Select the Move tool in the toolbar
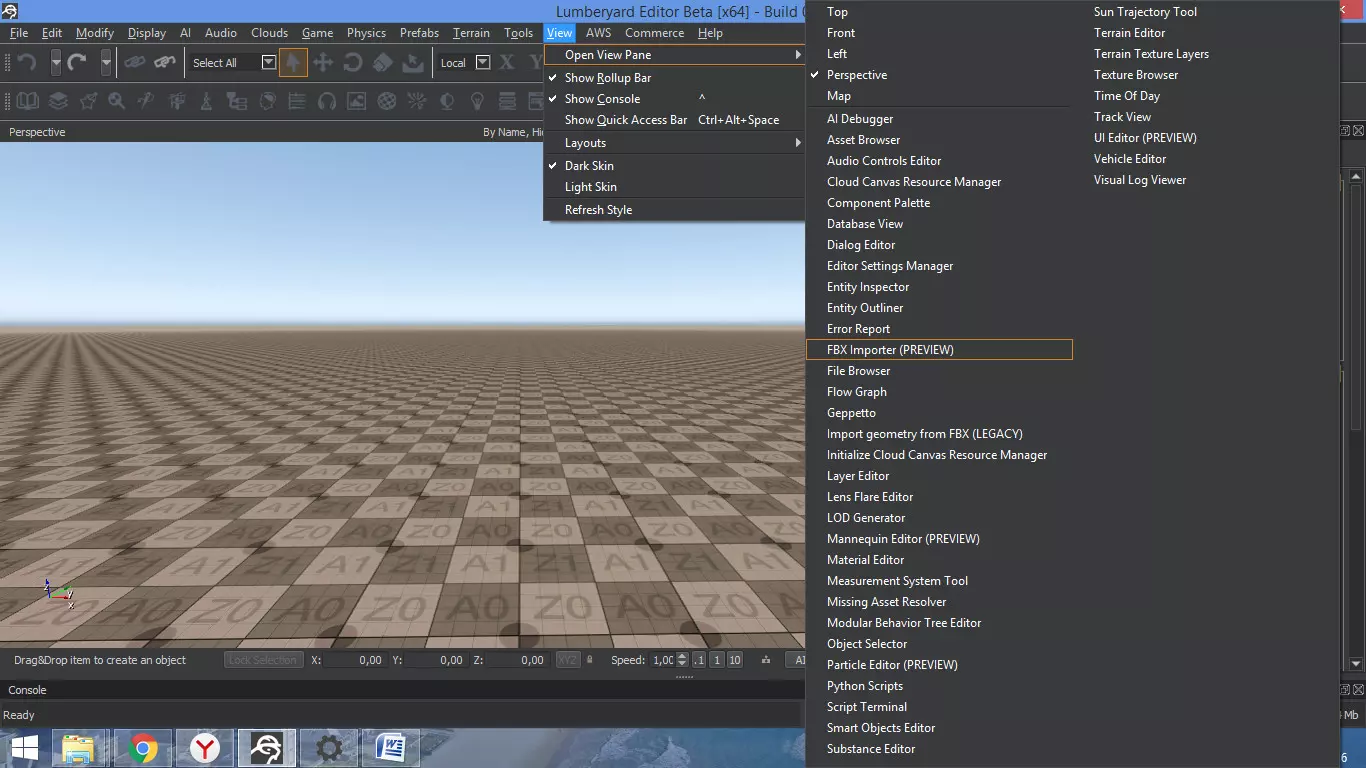 coord(323,62)
